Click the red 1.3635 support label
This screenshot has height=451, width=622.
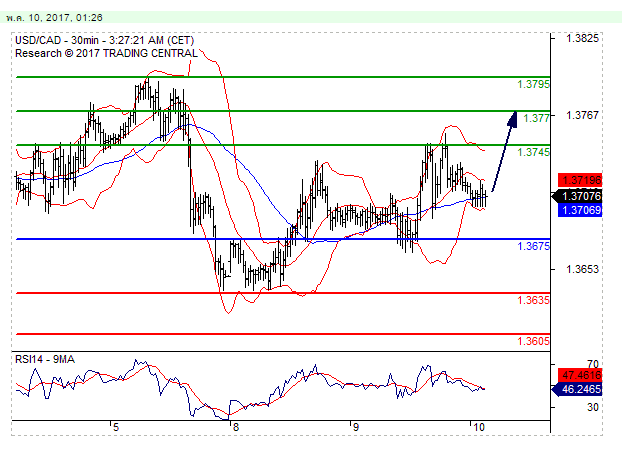(x=534, y=300)
